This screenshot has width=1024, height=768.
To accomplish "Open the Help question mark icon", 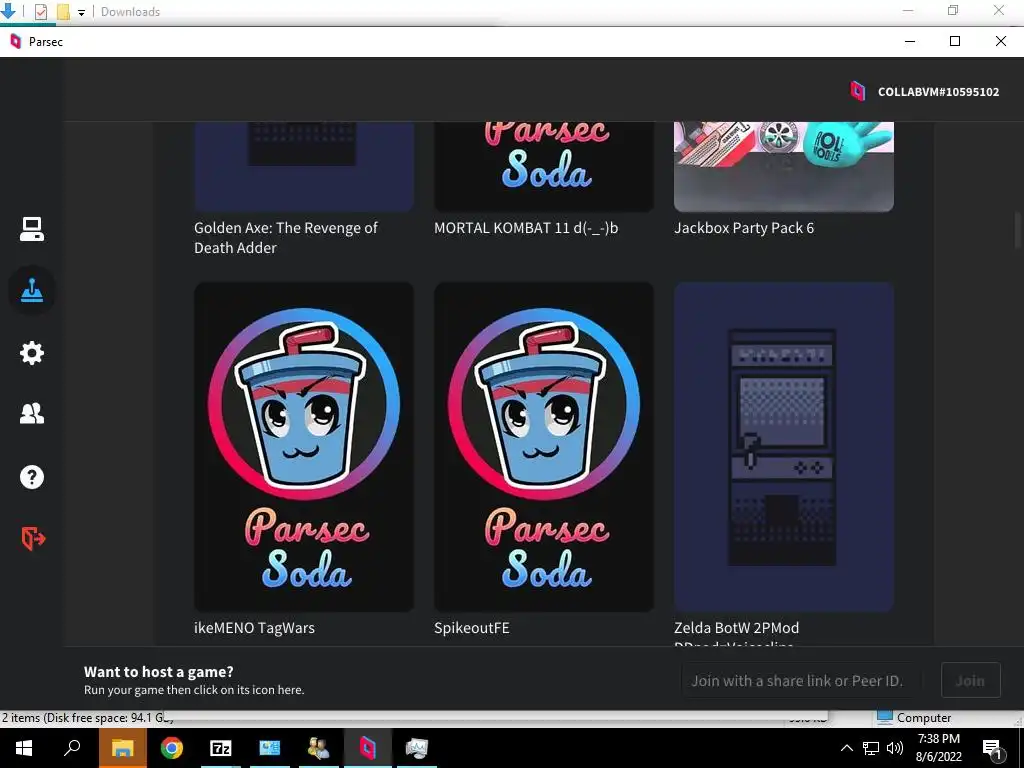I will pyautogui.click(x=31, y=477).
